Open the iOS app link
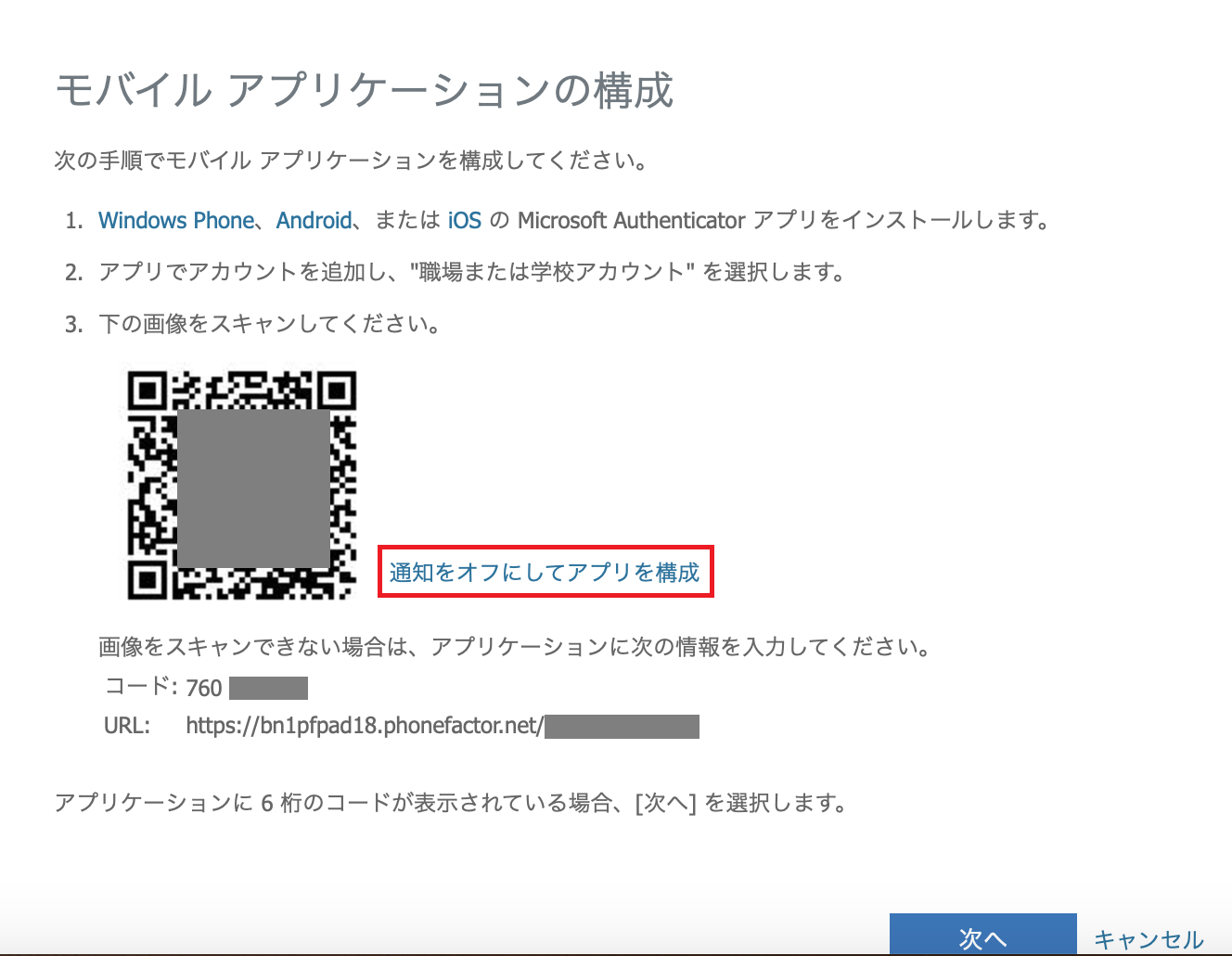Image resolution: width=1232 pixels, height=956 pixels. point(465,221)
